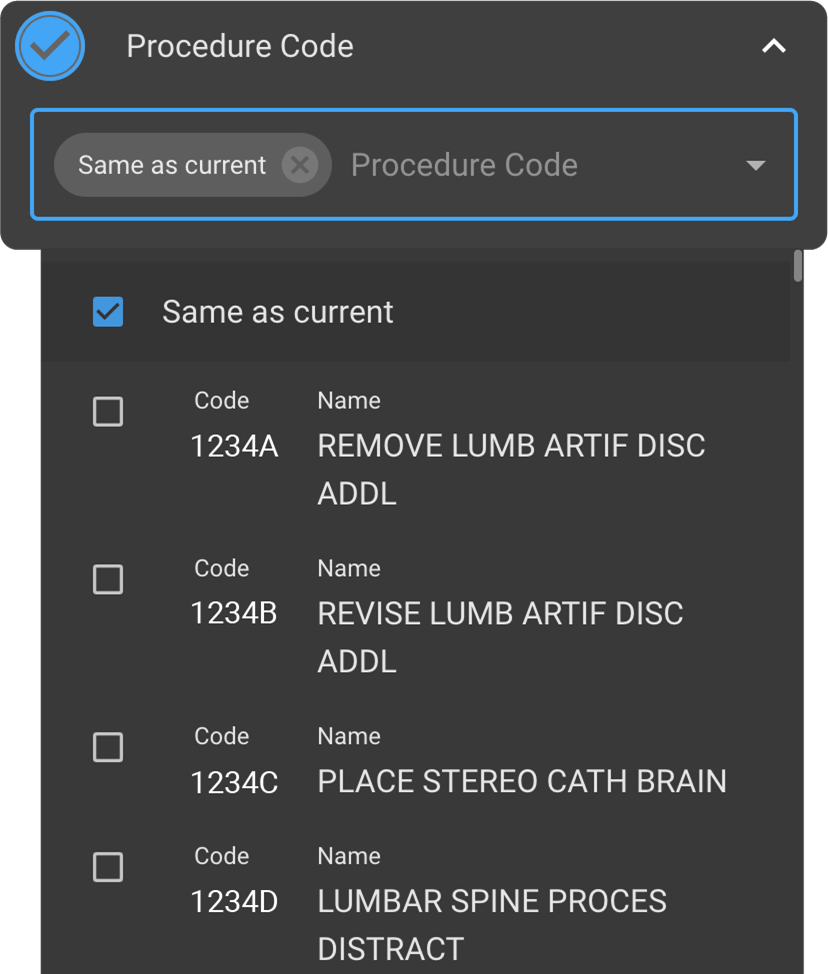Enable the checkbox for code 1234C

tap(108, 748)
